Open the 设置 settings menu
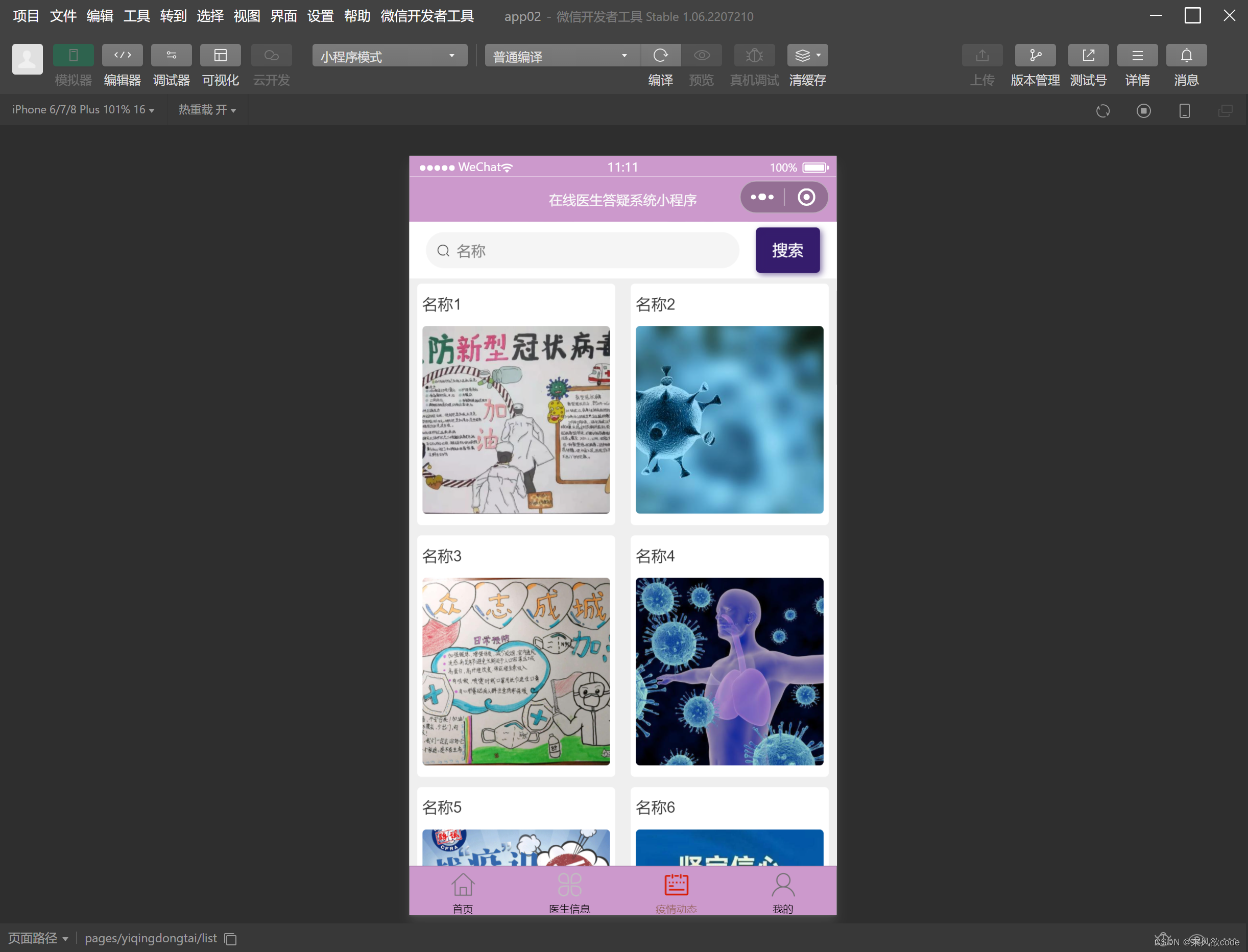This screenshot has height=952, width=1248. (x=320, y=16)
